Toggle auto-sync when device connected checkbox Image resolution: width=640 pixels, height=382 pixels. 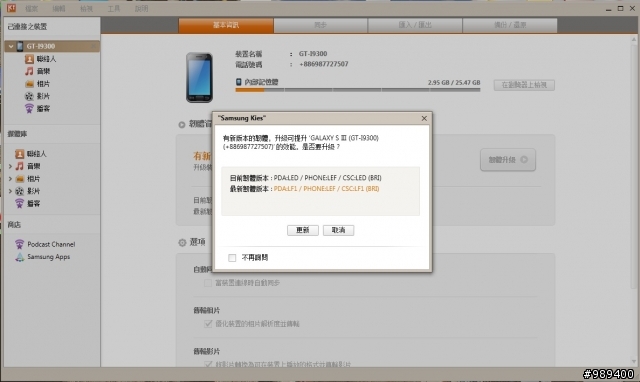(x=208, y=283)
